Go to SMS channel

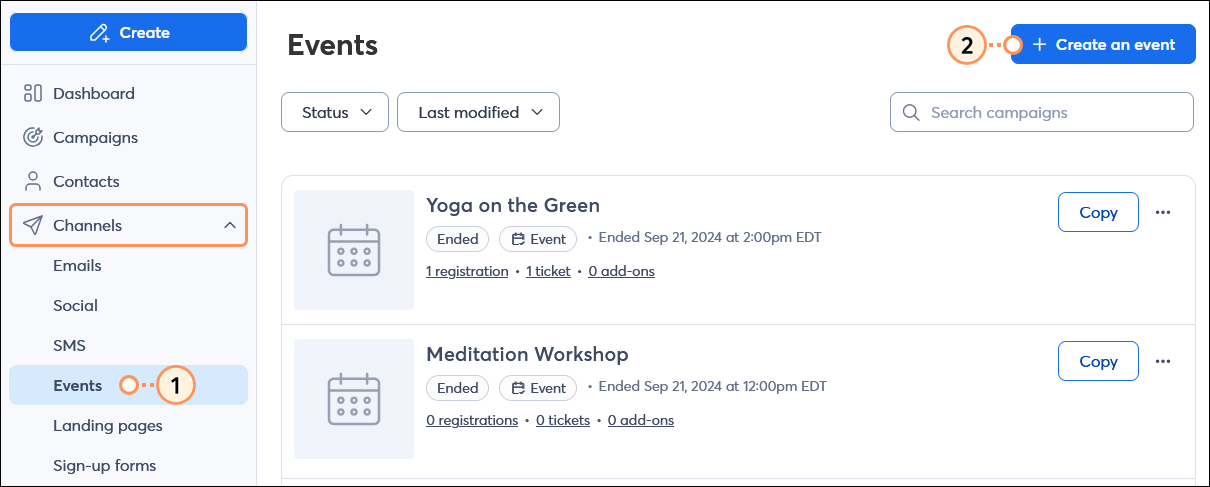[x=69, y=346]
